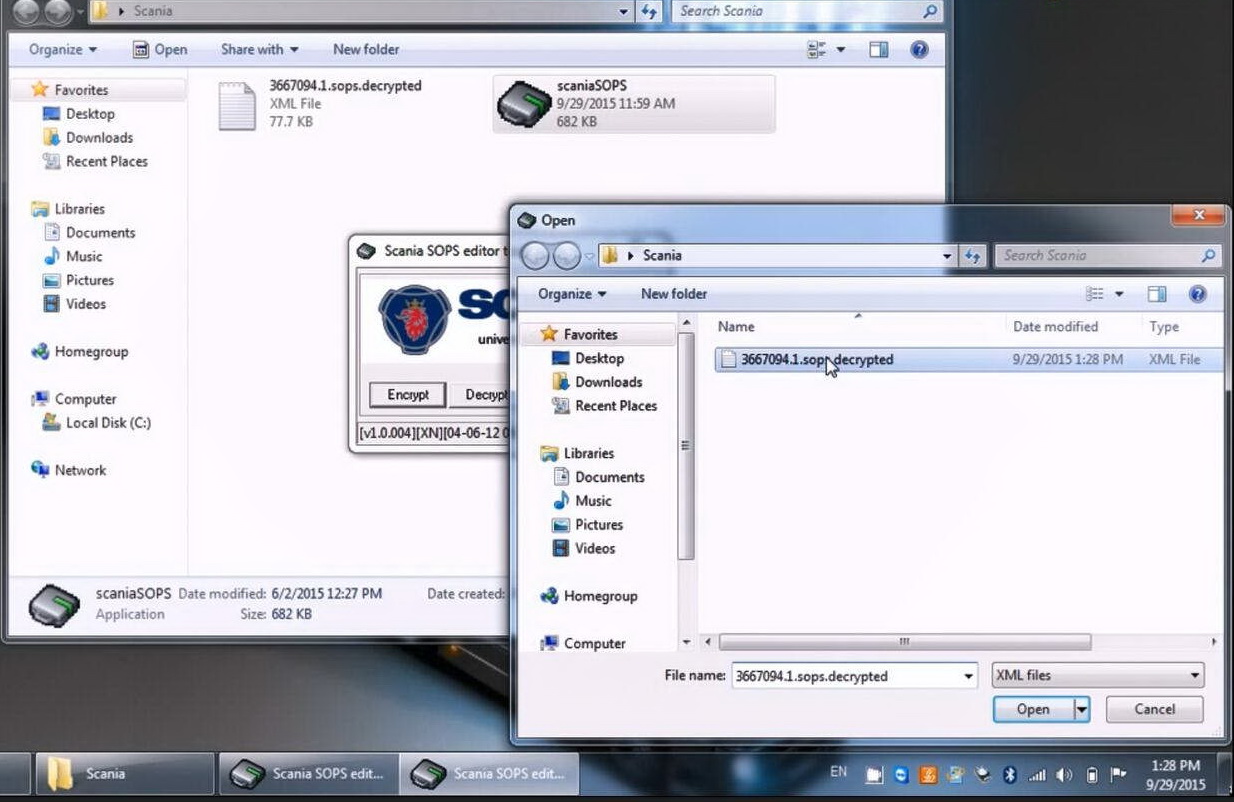Click the Encrypt button in Scania SOPS editor
1234x802 pixels.
pyautogui.click(x=408, y=395)
